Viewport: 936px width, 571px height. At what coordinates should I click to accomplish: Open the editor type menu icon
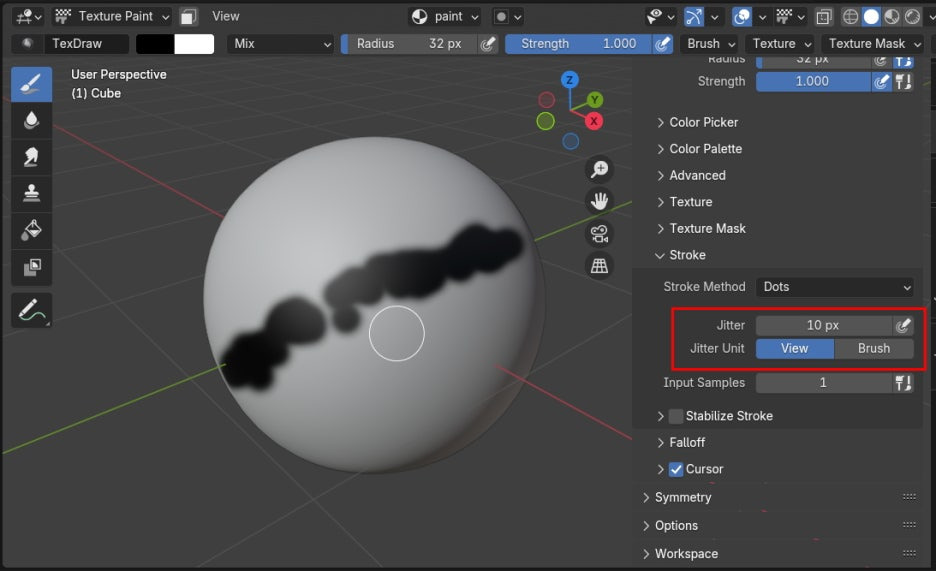coord(28,17)
